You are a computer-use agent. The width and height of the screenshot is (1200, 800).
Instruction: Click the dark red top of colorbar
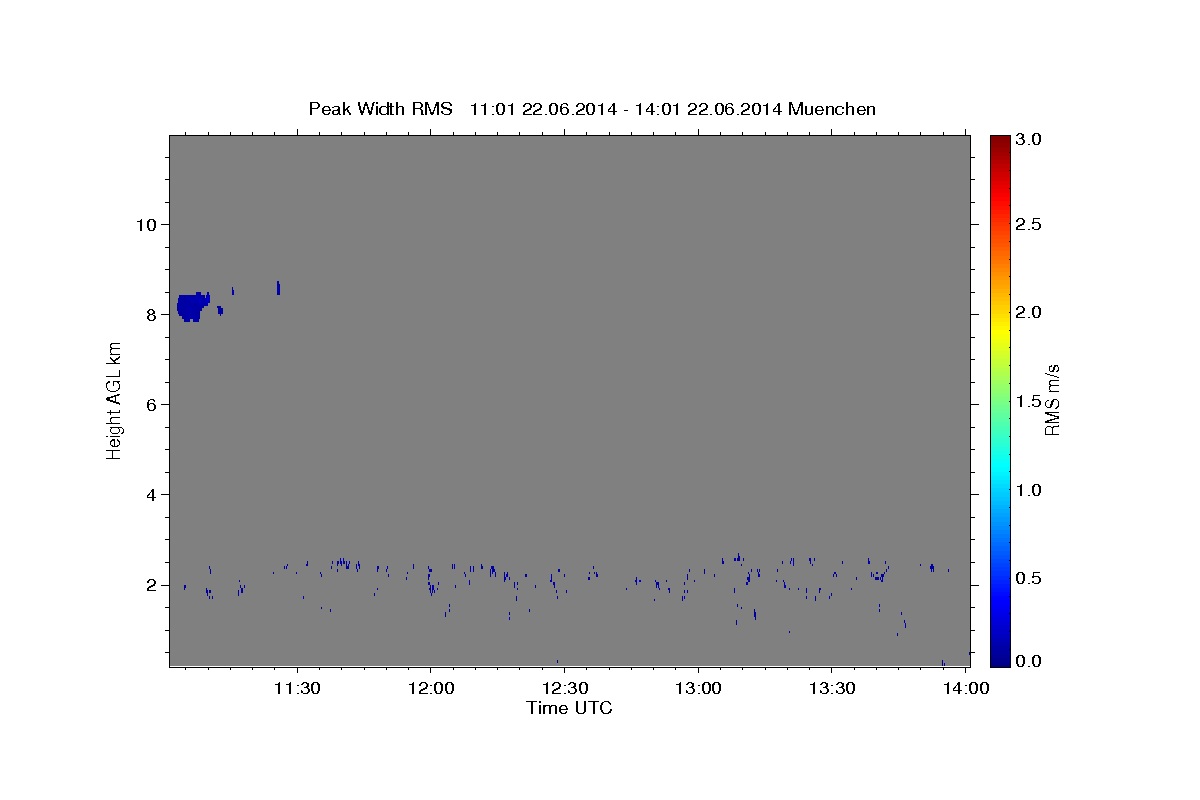point(1000,142)
